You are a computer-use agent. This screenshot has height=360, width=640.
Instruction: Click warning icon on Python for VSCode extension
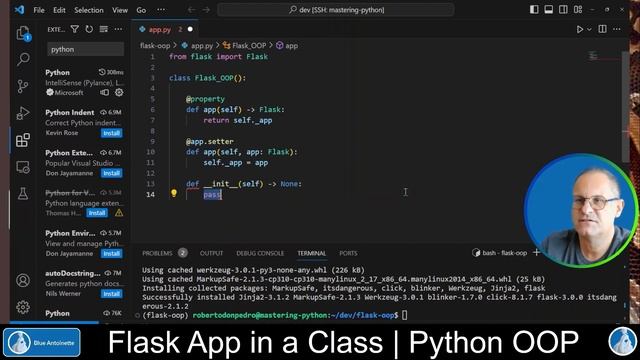tap(119, 213)
